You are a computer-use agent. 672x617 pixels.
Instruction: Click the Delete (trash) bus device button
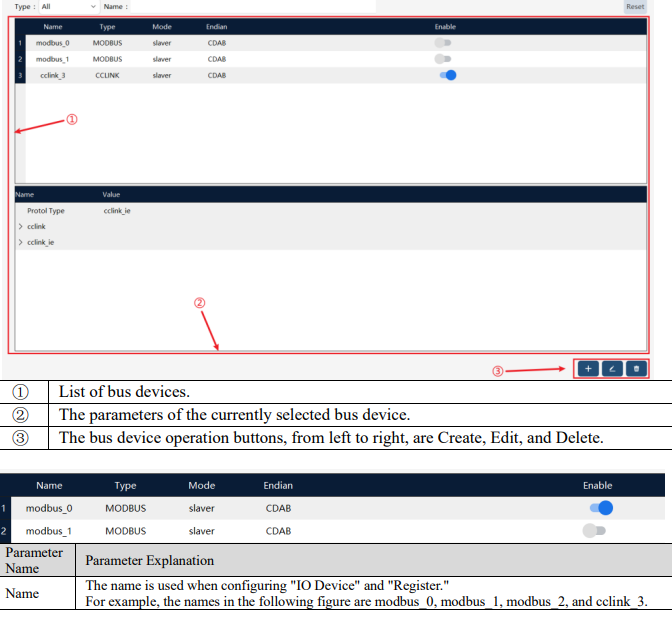tap(636, 368)
